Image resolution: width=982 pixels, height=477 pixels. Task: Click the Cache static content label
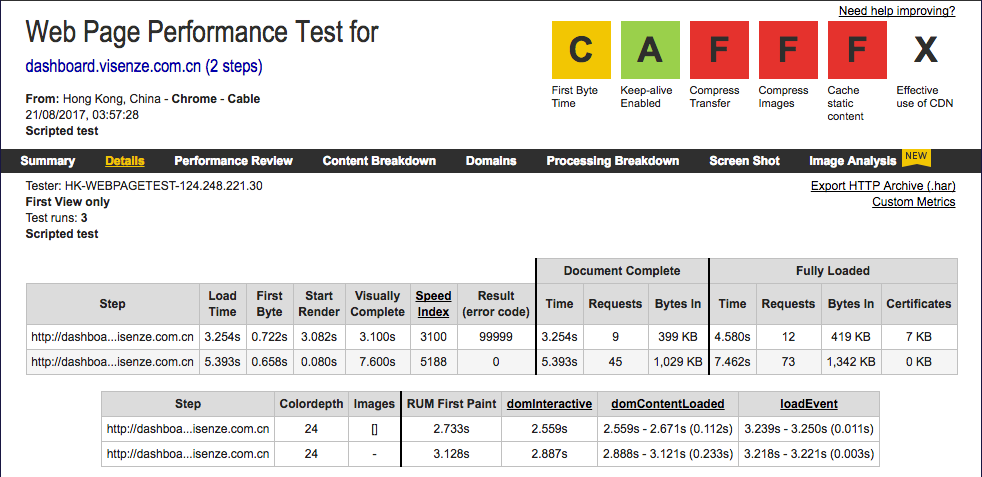pos(845,103)
